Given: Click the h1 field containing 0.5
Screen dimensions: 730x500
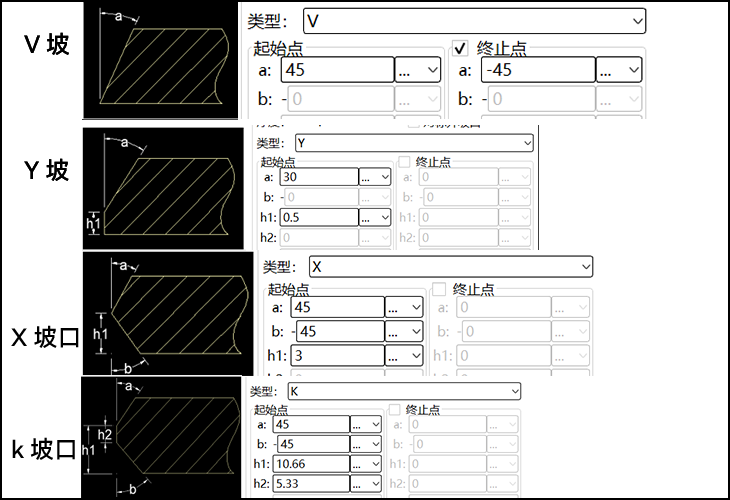Looking at the screenshot, I should point(318,217).
